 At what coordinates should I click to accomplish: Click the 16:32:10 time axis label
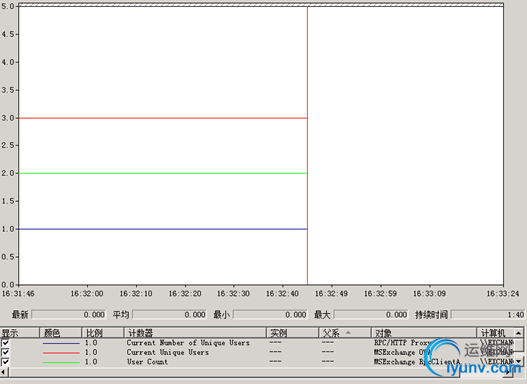coord(136,294)
